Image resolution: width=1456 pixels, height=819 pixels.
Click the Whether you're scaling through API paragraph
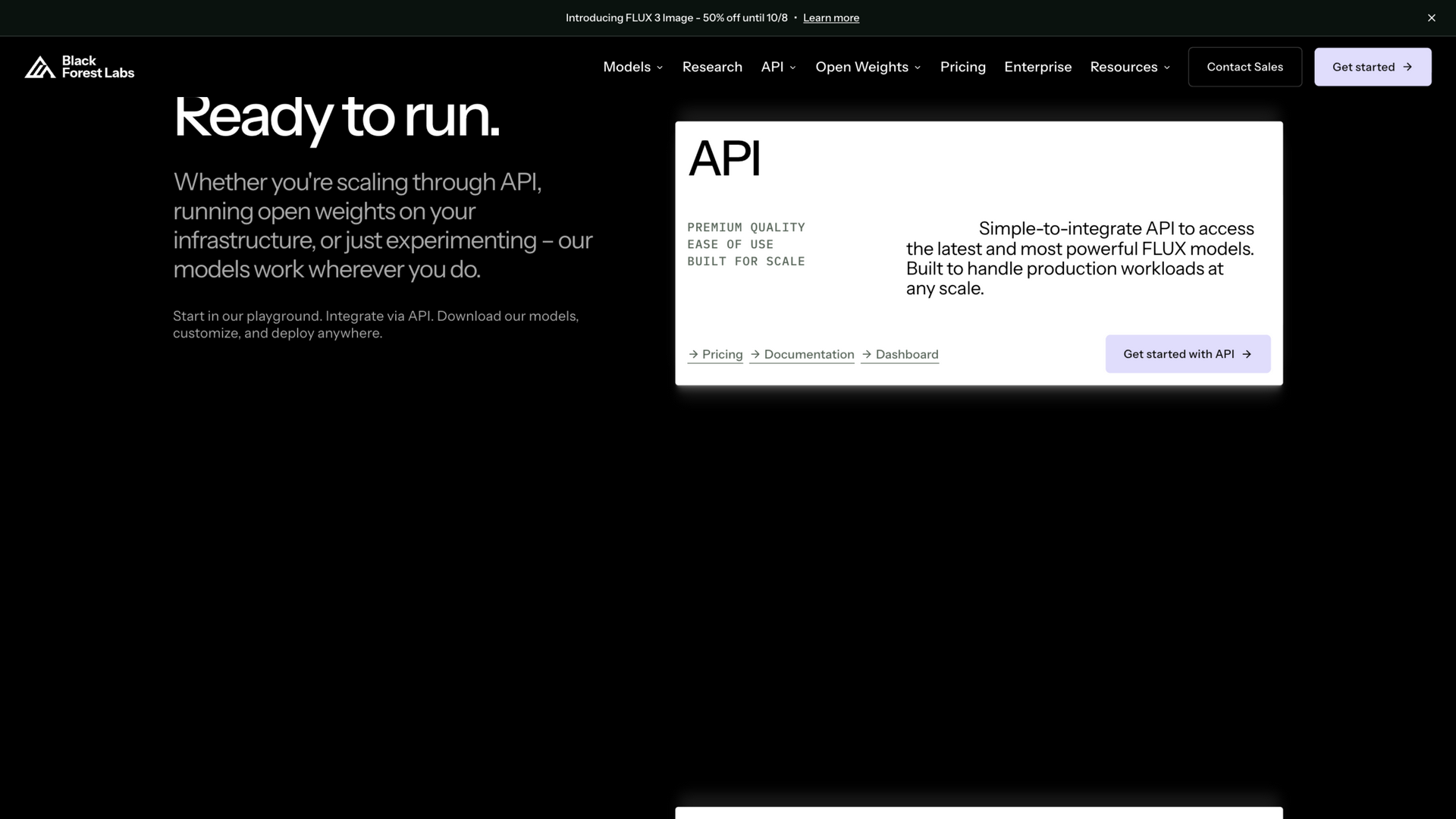pos(383,225)
